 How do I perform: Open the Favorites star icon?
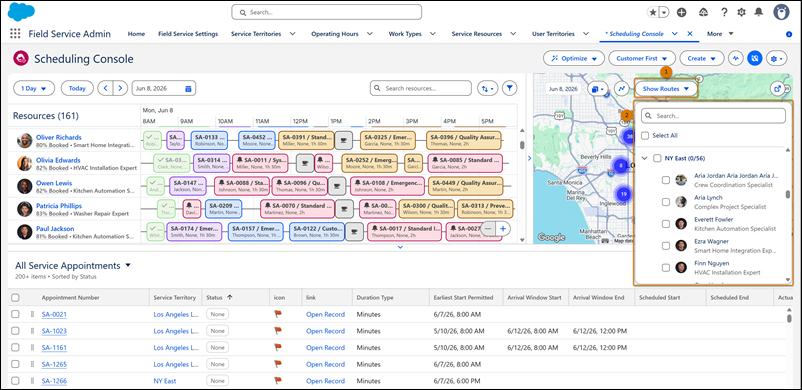pyautogui.click(x=653, y=12)
